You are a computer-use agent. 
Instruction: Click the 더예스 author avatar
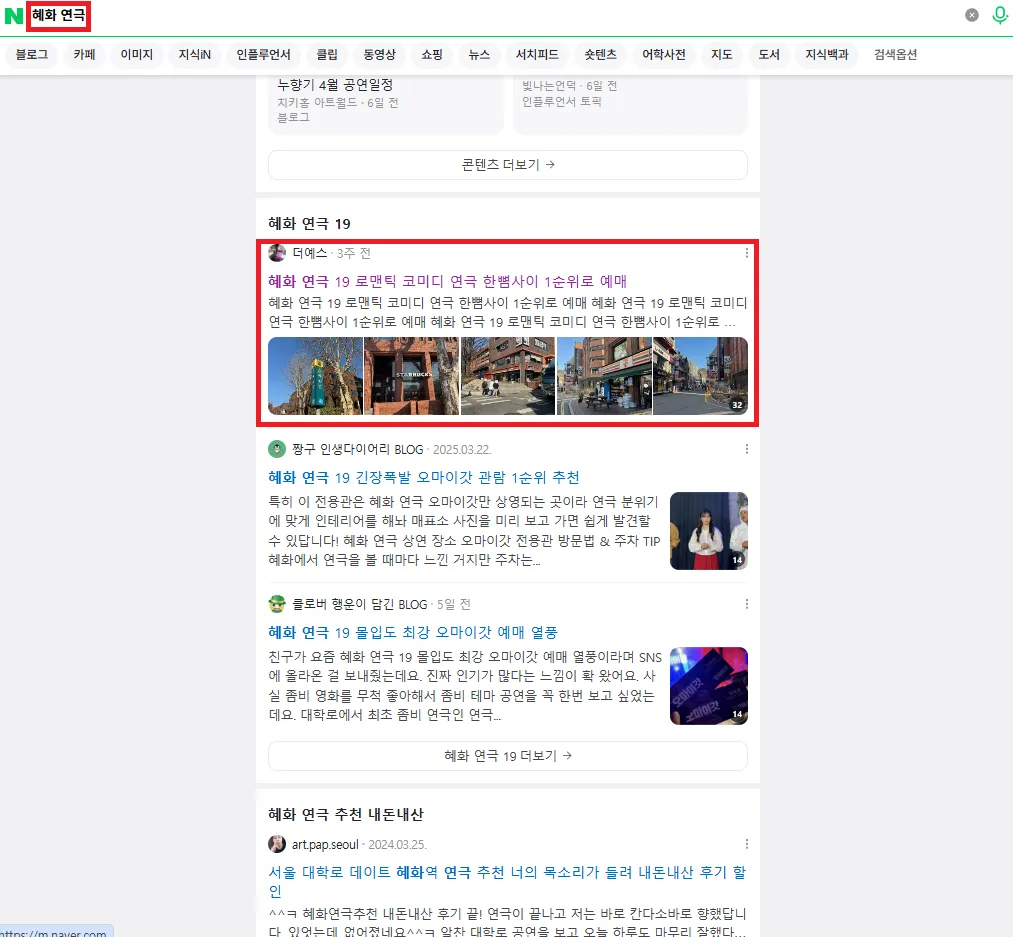(277, 253)
